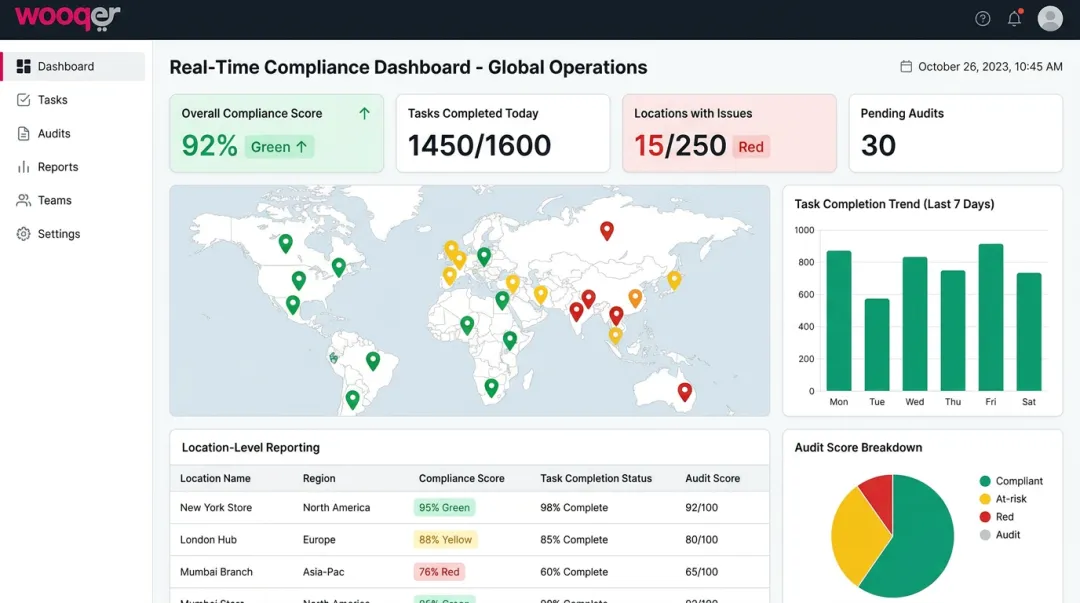Image resolution: width=1080 pixels, height=603 pixels.
Task: Click the Audit legend gray swatch
Action: (x=985, y=535)
